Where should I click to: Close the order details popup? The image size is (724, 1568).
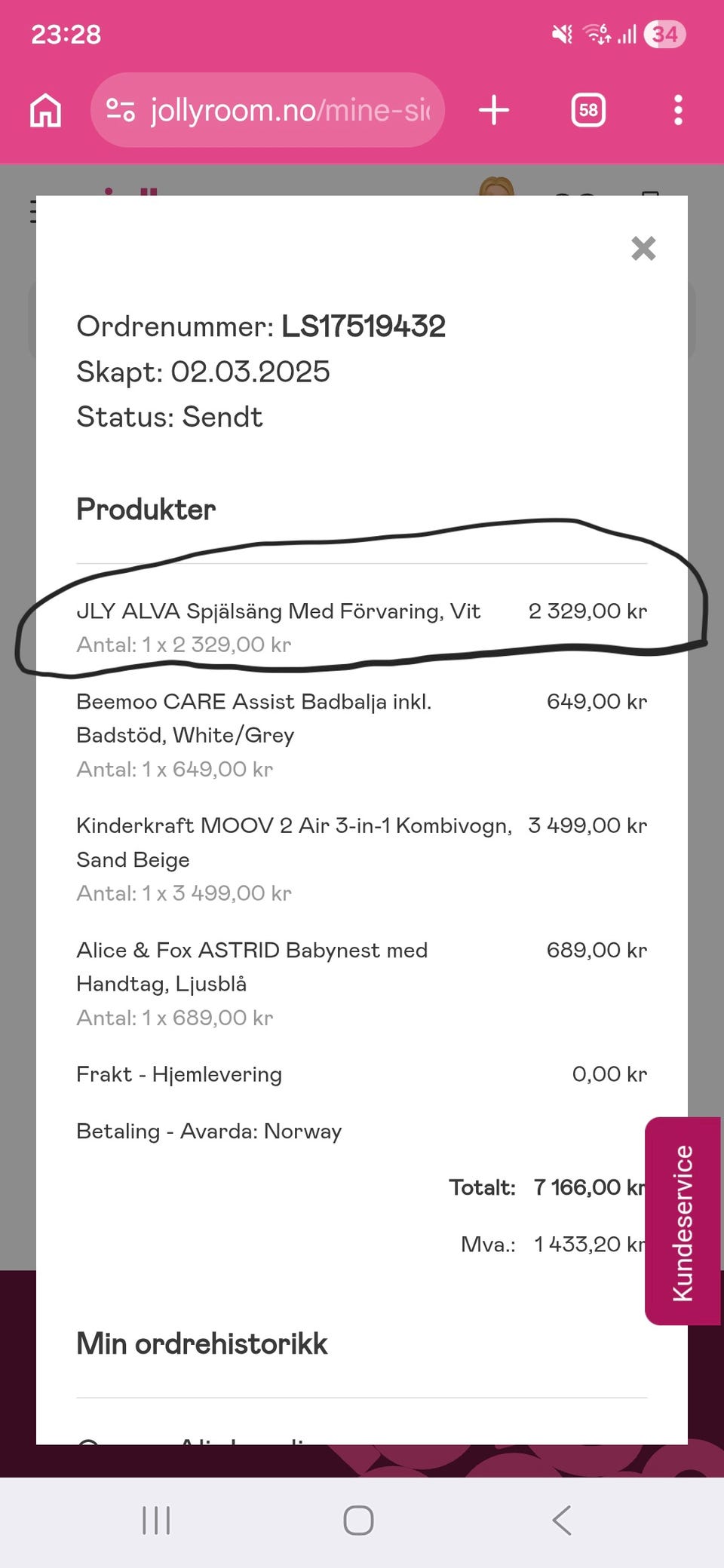tap(643, 248)
